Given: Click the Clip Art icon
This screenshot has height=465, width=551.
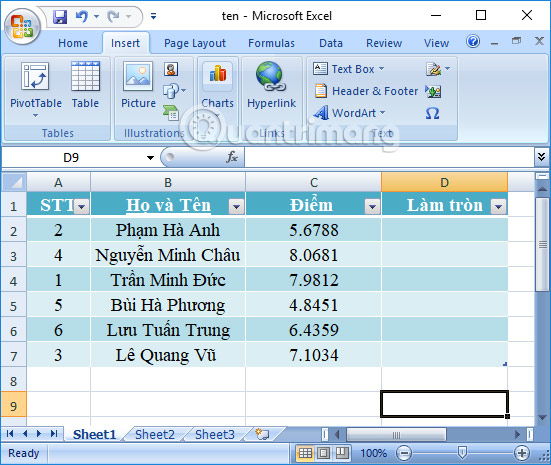Looking at the screenshot, I should tap(171, 69).
